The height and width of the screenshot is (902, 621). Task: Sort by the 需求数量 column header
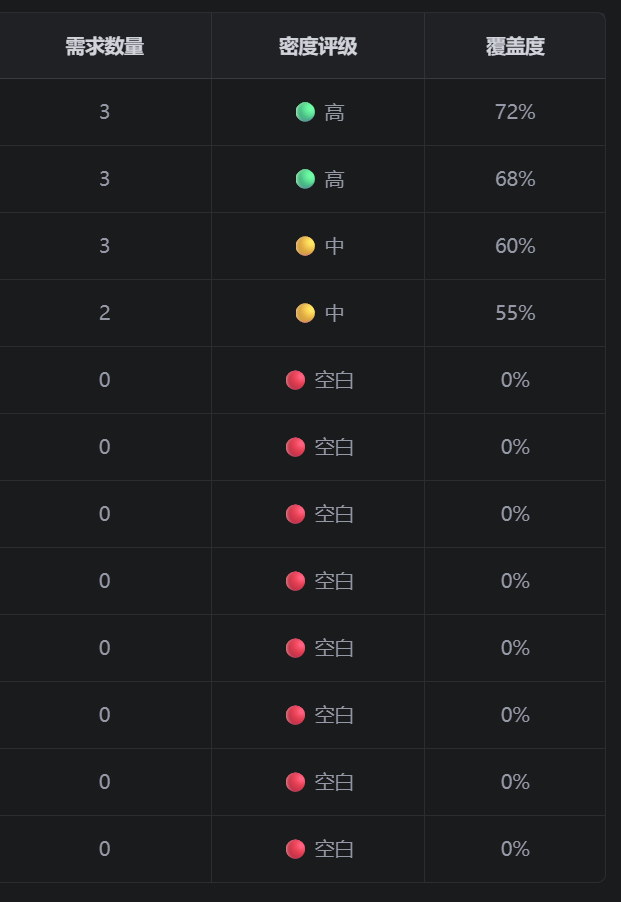(x=105, y=46)
